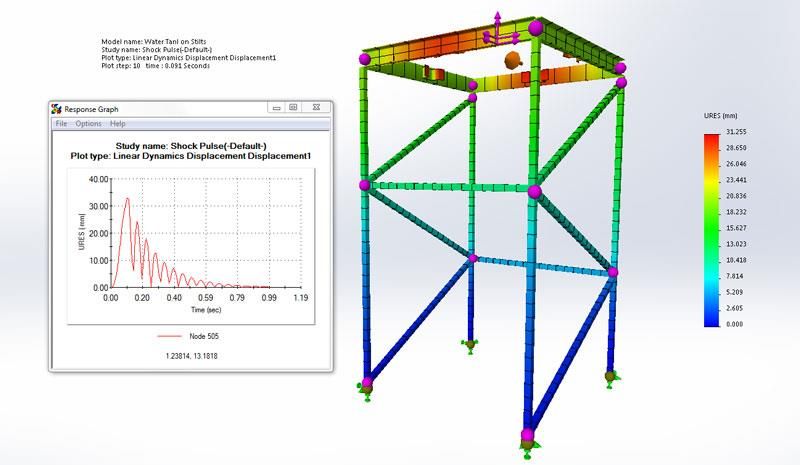
Task: Select the fixture symbol at the rightmost leg base
Action: pyautogui.click(x=610, y=377)
